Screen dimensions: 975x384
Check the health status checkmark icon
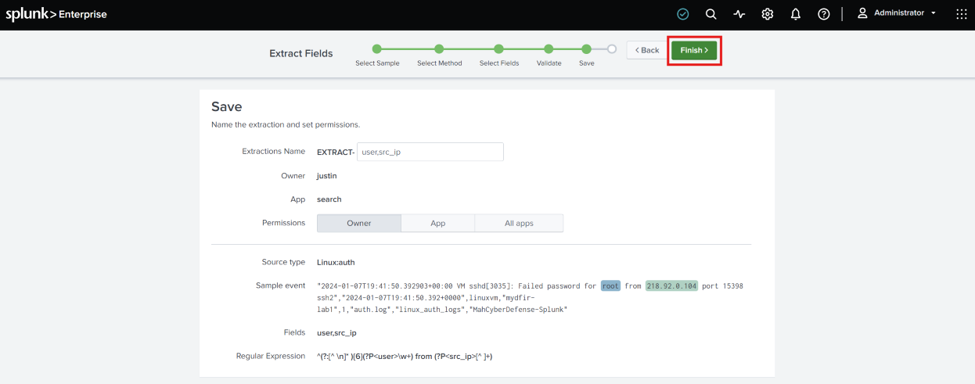[x=683, y=14]
